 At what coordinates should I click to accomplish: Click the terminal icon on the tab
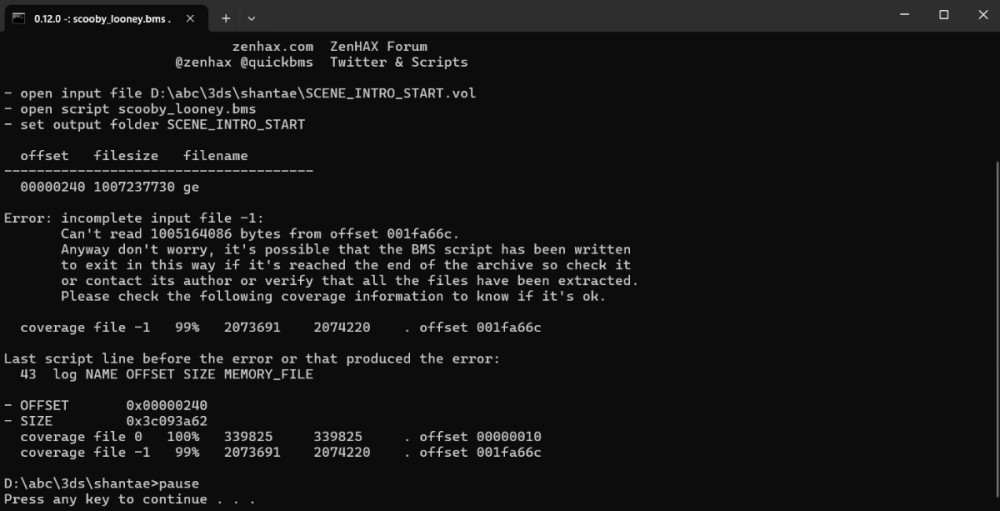18,18
